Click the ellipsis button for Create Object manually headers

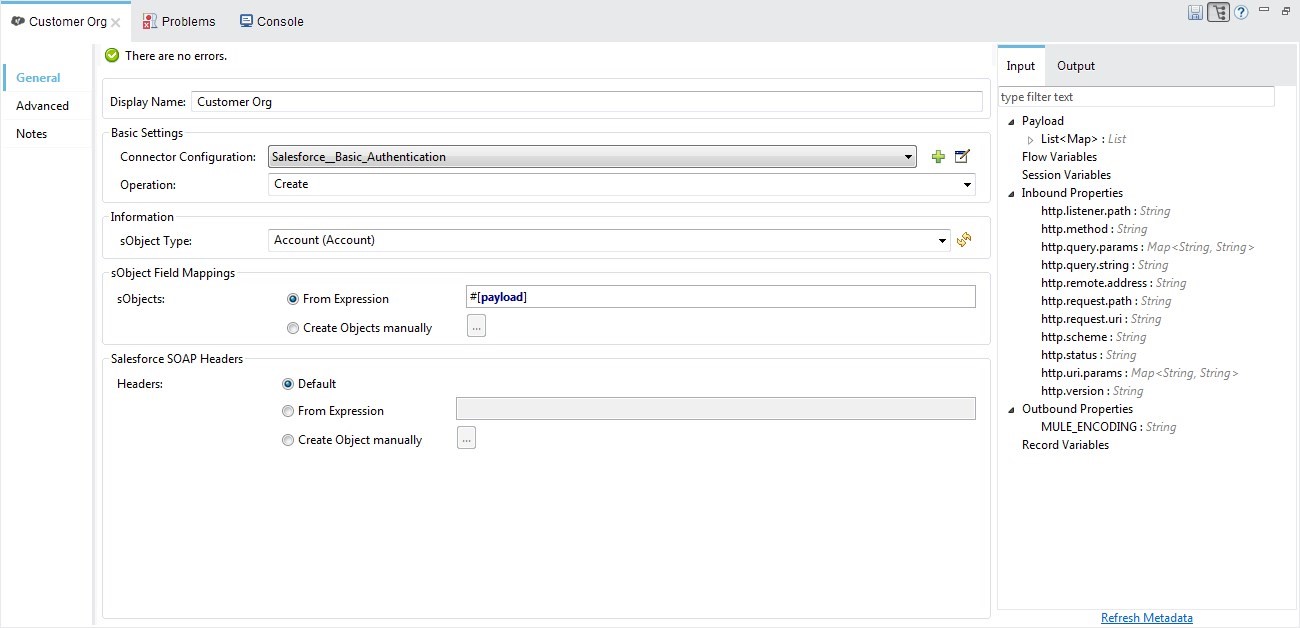[466, 438]
